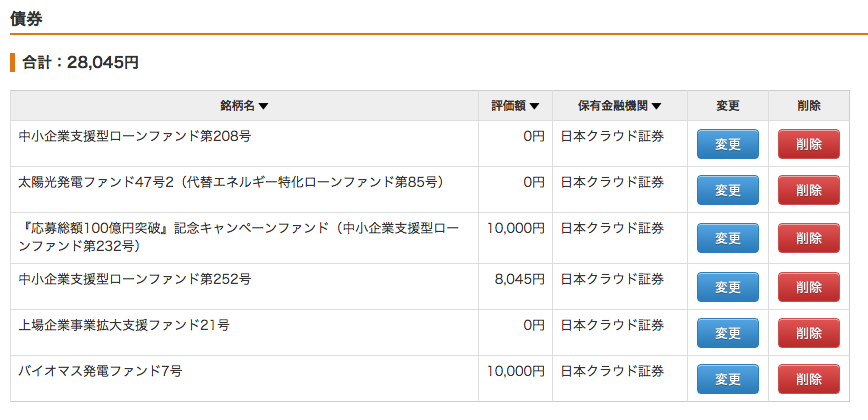Edit 記念キャンペーンファンド row with 変更
868x420 pixels.
[727, 238]
